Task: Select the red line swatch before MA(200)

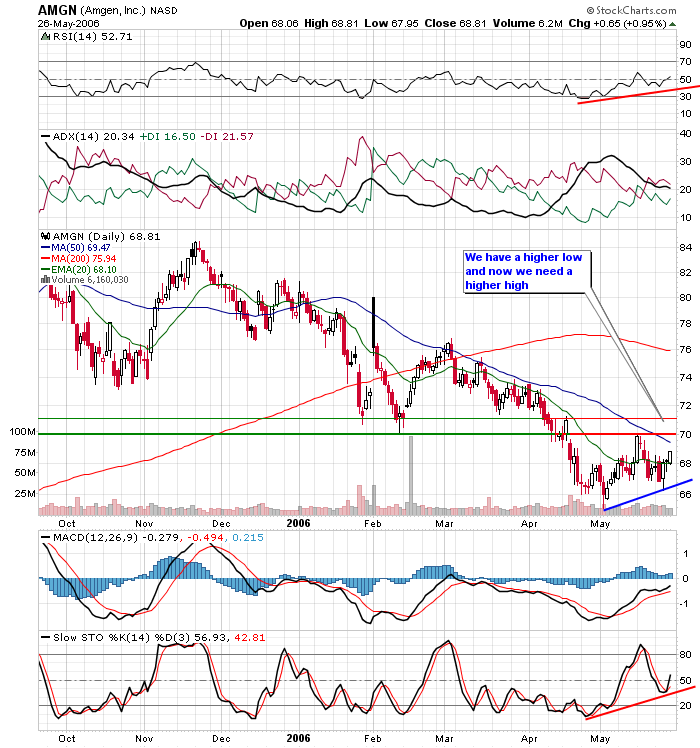Action: (46, 259)
